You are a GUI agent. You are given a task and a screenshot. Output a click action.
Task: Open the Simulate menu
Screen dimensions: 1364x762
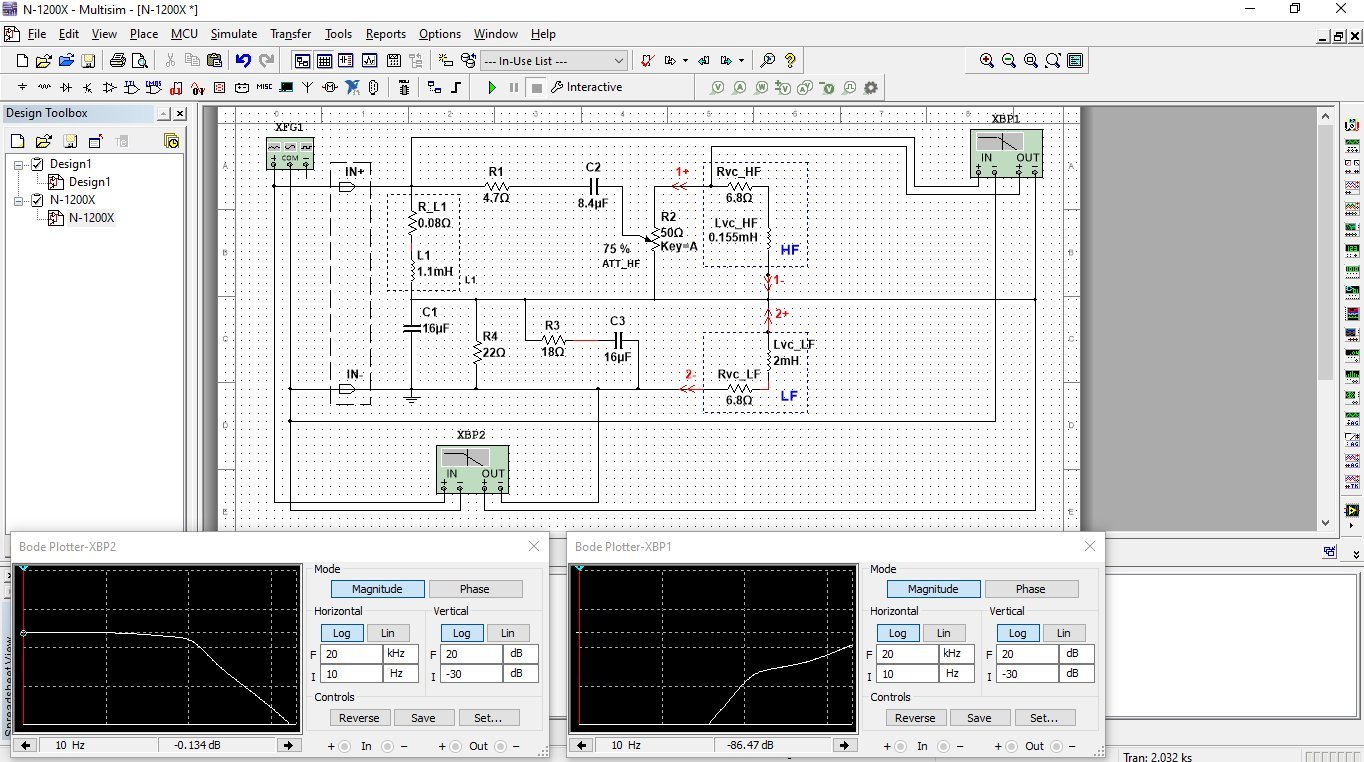(x=233, y=34)
